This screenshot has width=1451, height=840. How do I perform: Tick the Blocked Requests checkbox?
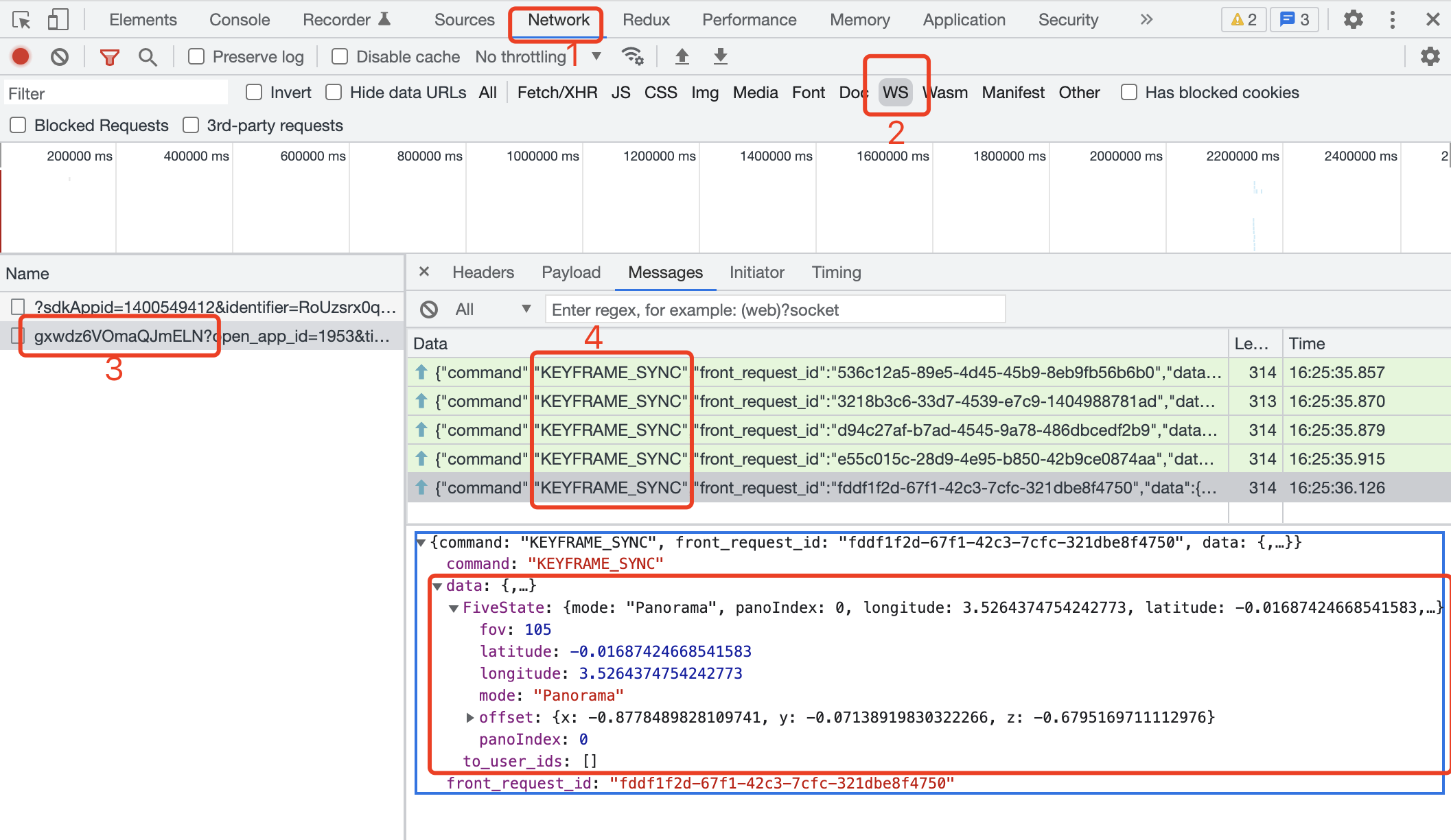[18, 125]
